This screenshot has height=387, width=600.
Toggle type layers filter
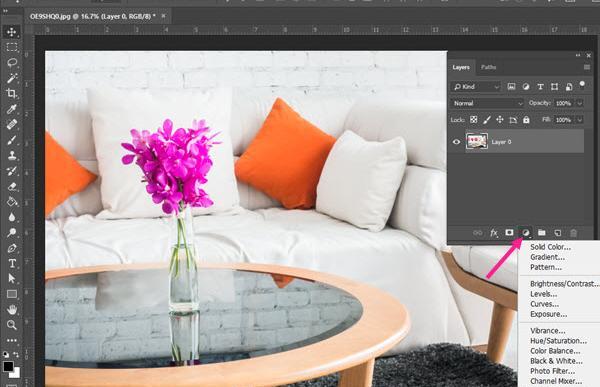540,87
